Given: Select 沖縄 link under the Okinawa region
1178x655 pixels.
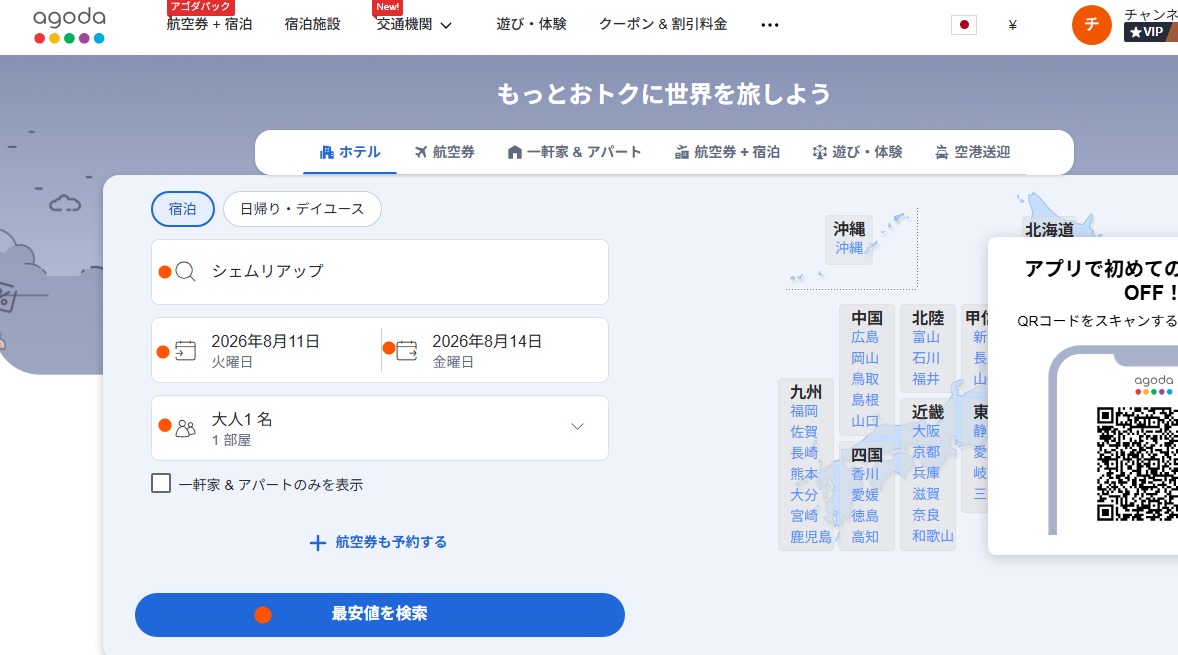Looking at the screenshot, I should [x=849, y=248].
